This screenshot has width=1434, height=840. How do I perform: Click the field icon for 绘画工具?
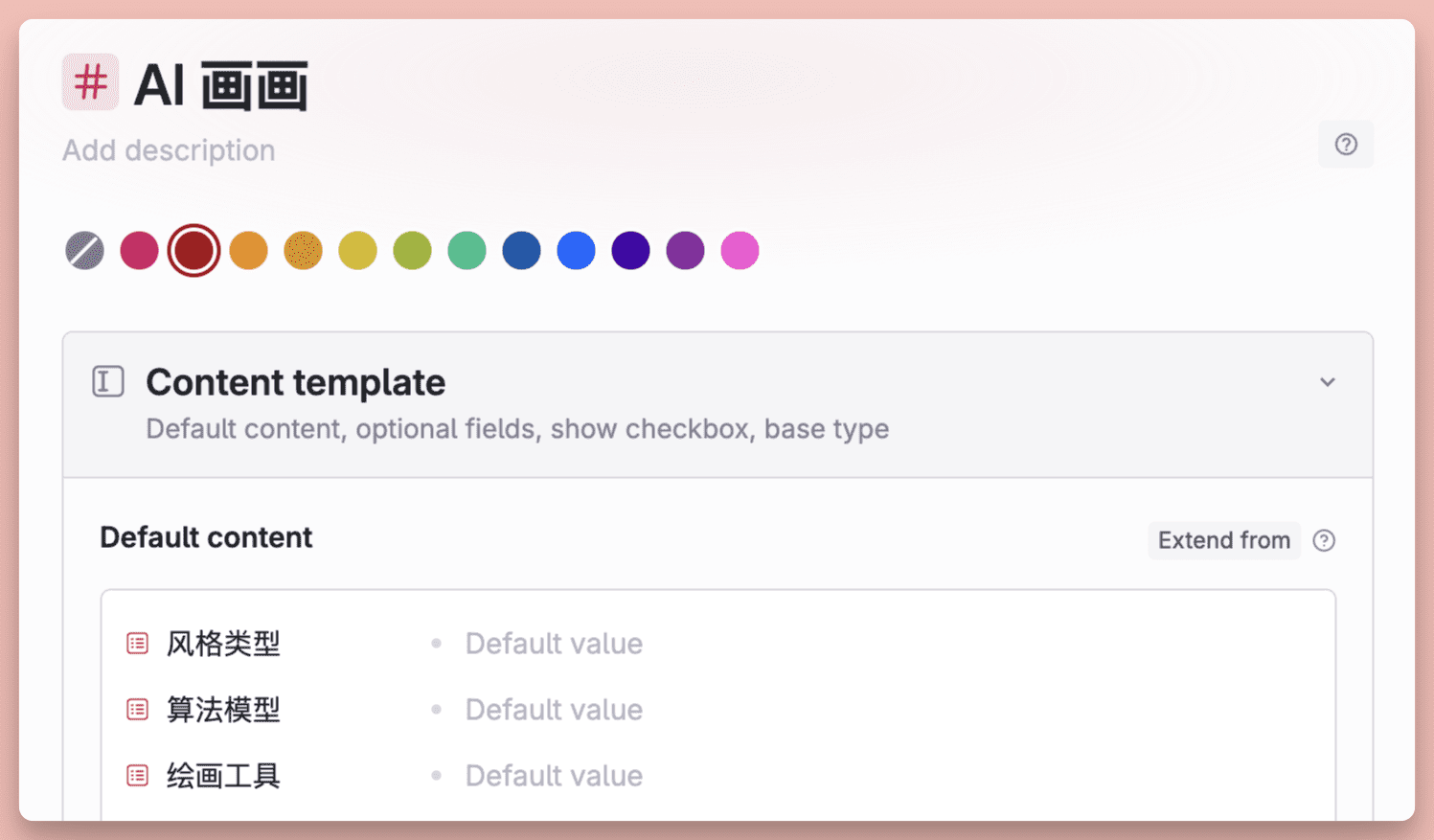tap(138, 776)
